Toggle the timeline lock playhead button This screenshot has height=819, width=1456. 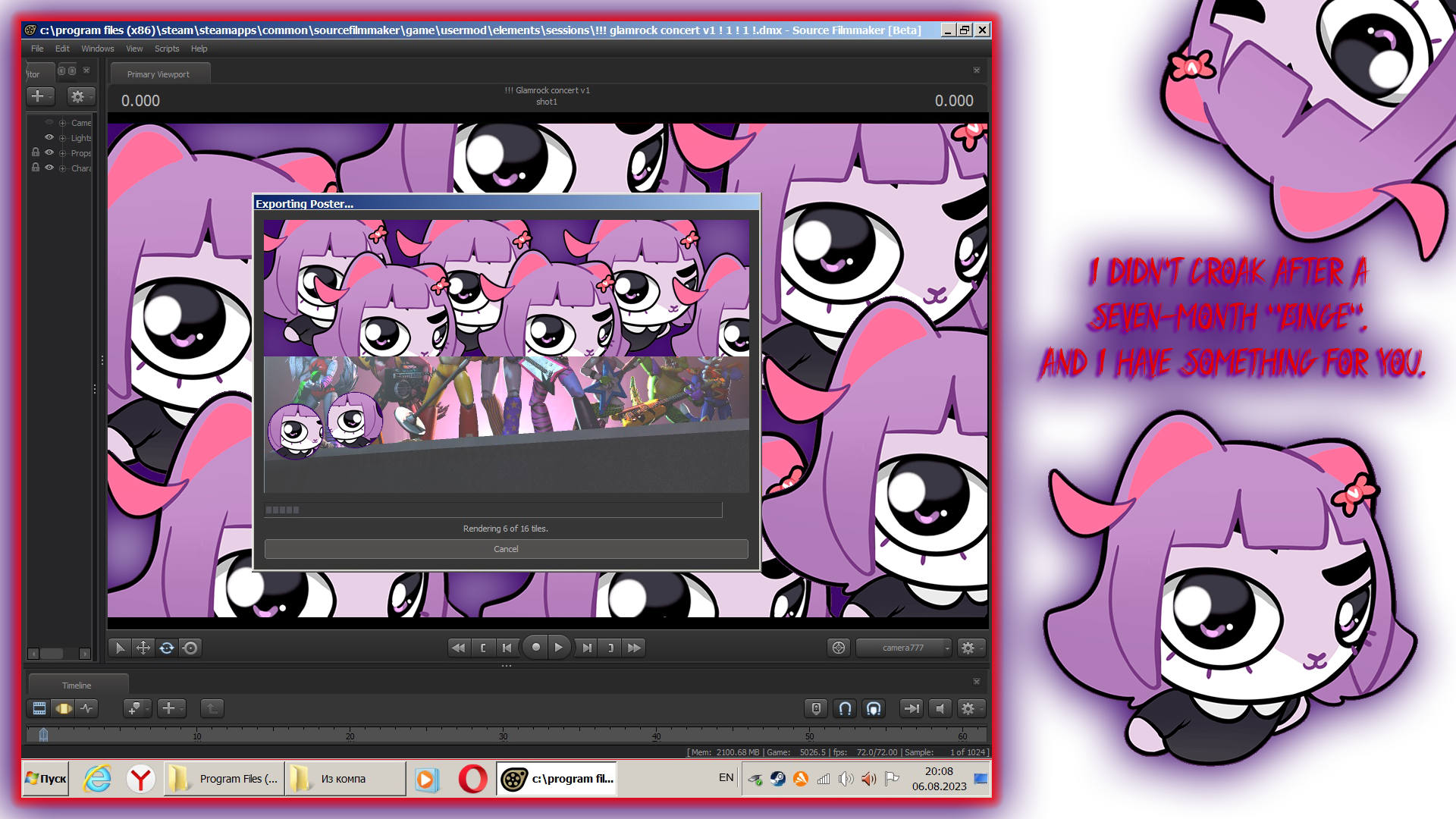pos(816,708)
